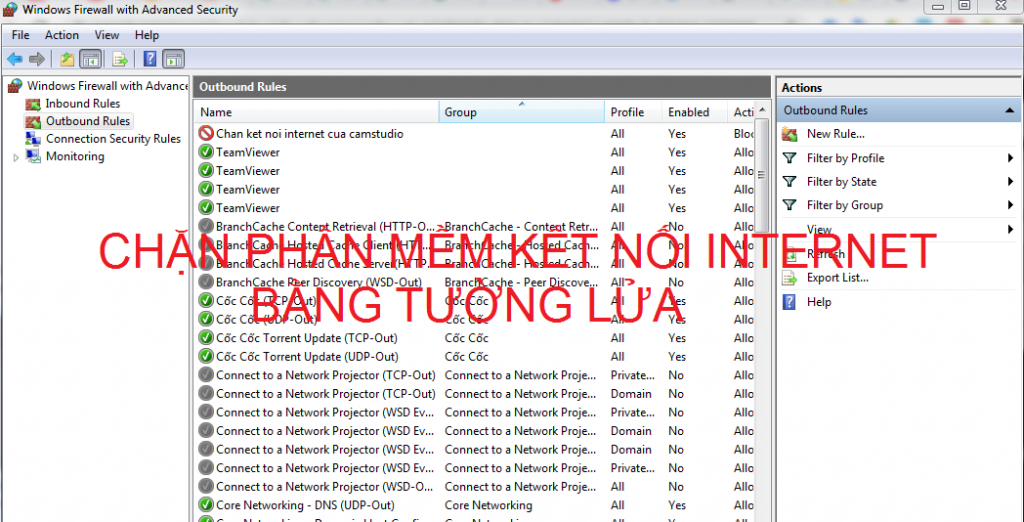
Task: Click the Help icon in Actions pane
Action: 790,302
